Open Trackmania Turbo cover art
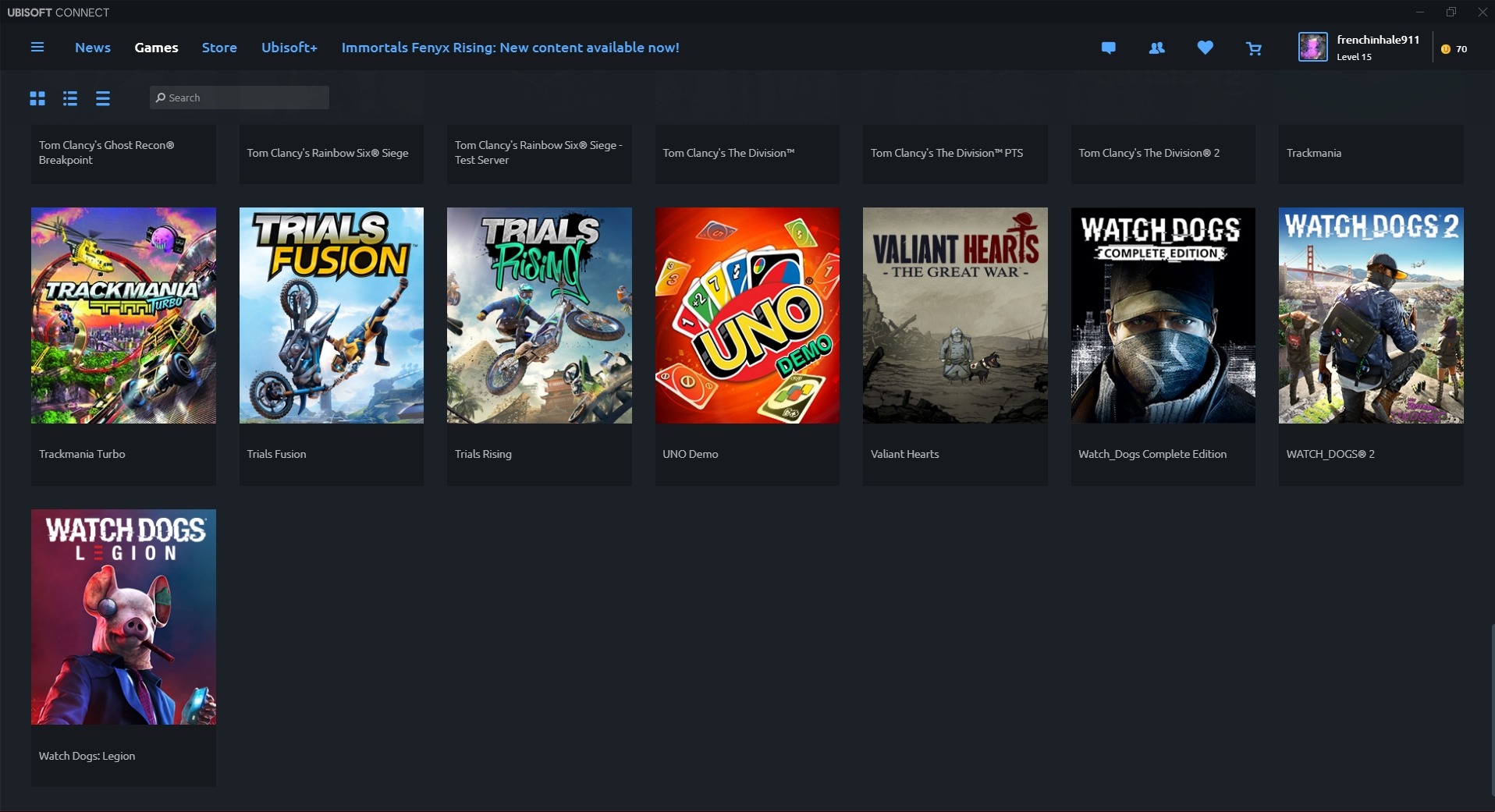1495x812 pixels. coord(123,315)
